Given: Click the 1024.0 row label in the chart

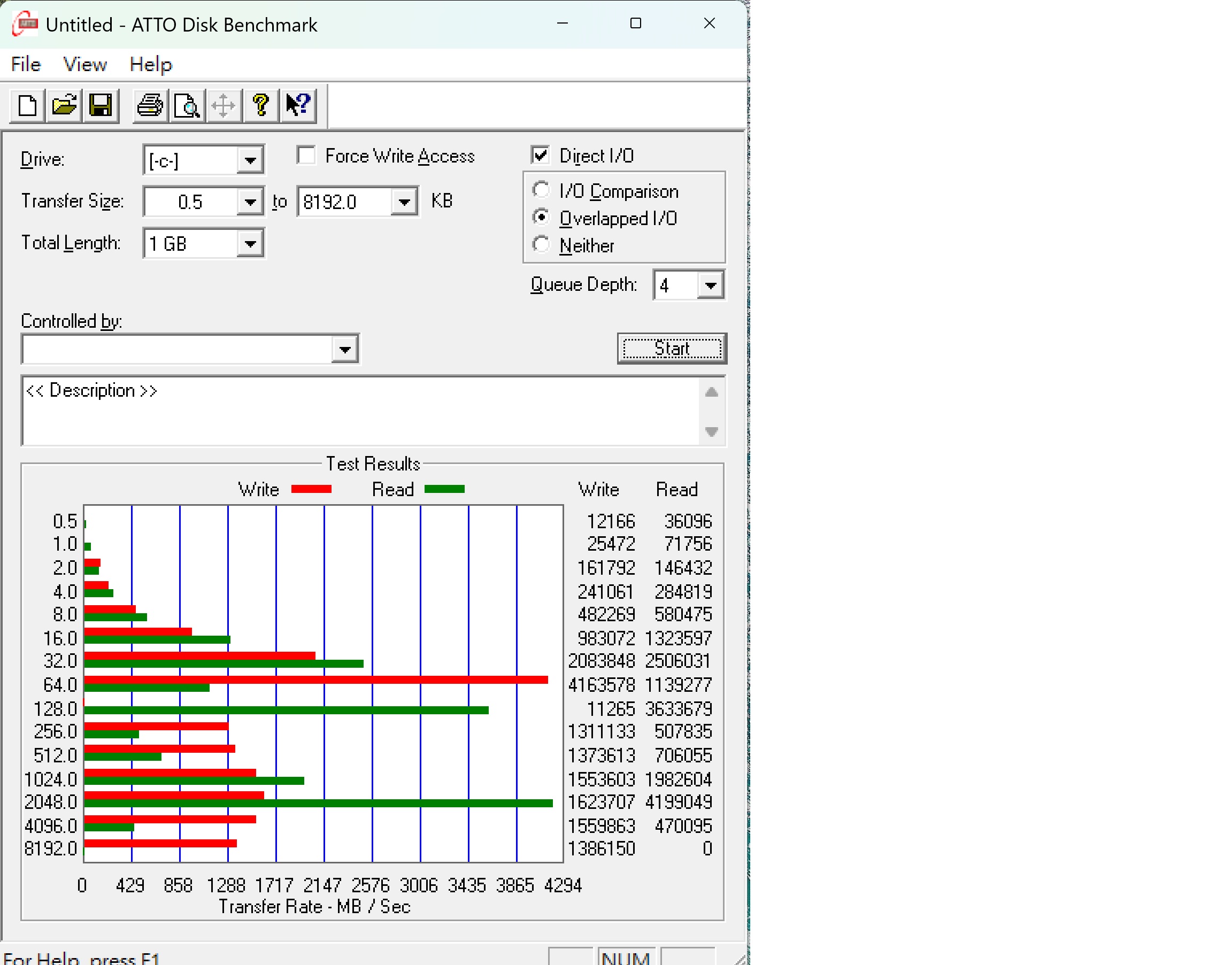Looking at the screenshot, I should tap(51, 779).
